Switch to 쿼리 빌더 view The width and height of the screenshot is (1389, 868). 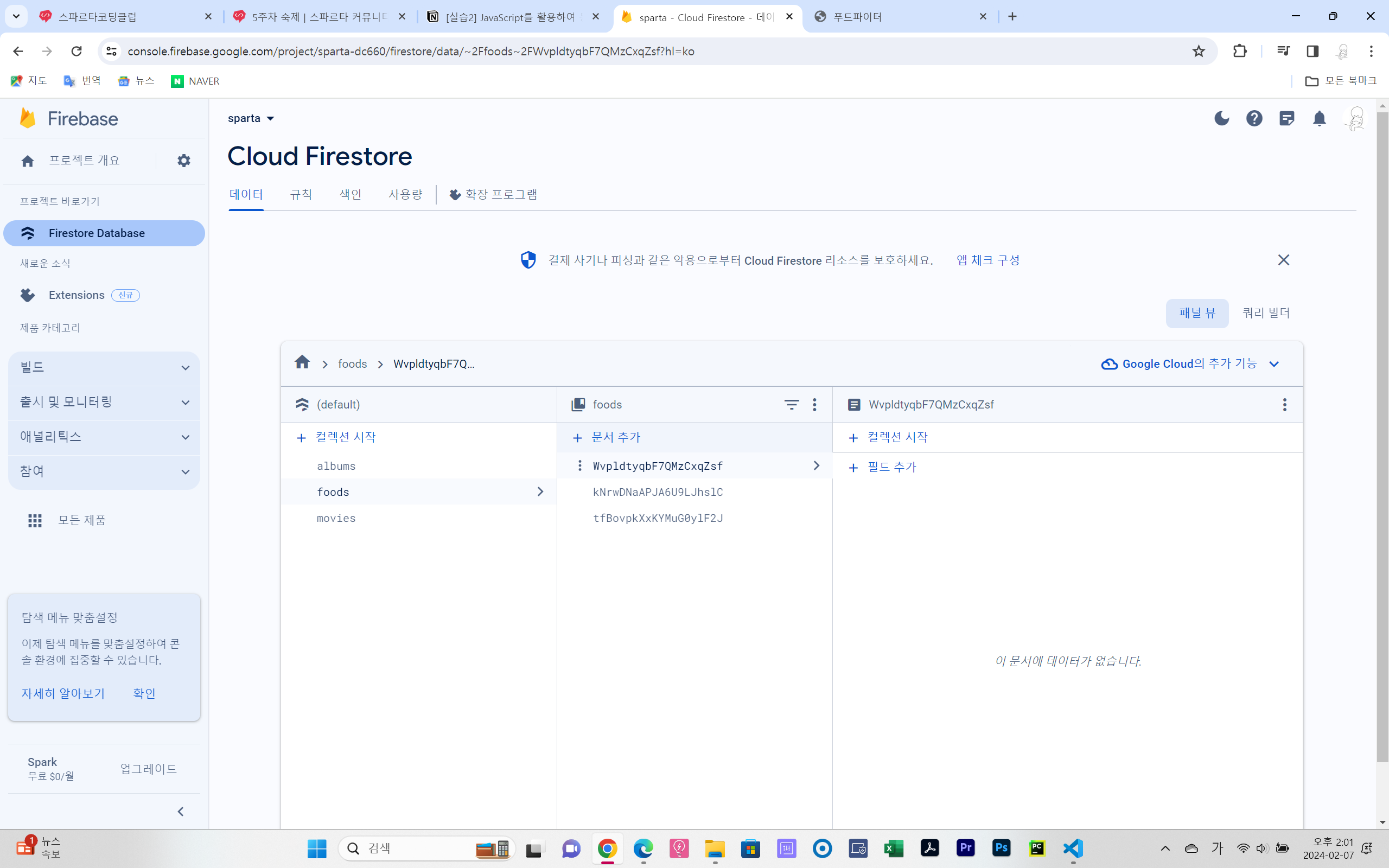1266,314
